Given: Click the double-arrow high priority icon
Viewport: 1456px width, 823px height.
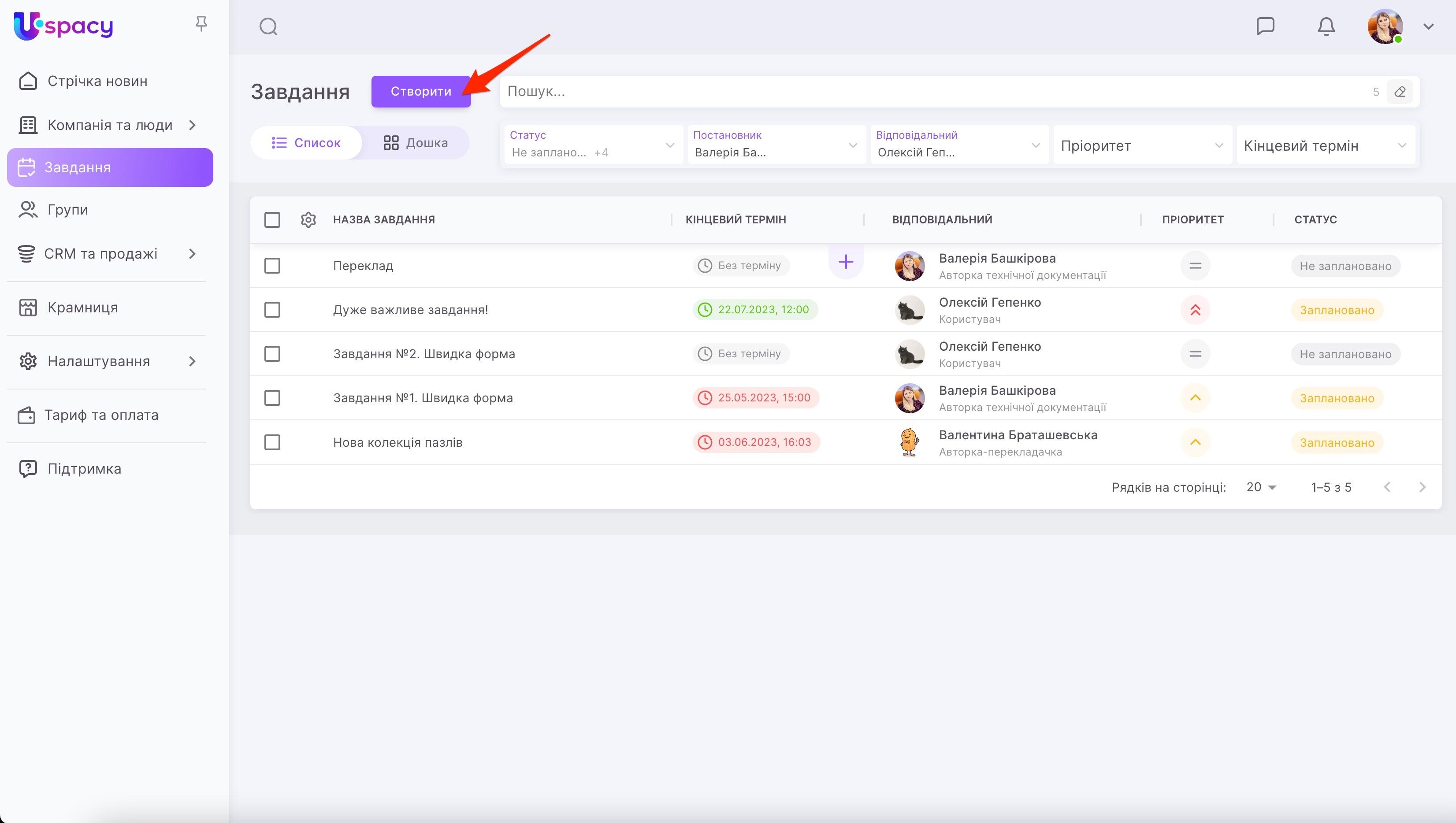Looking at the screenshot, I should click(x=1195, y=310).
